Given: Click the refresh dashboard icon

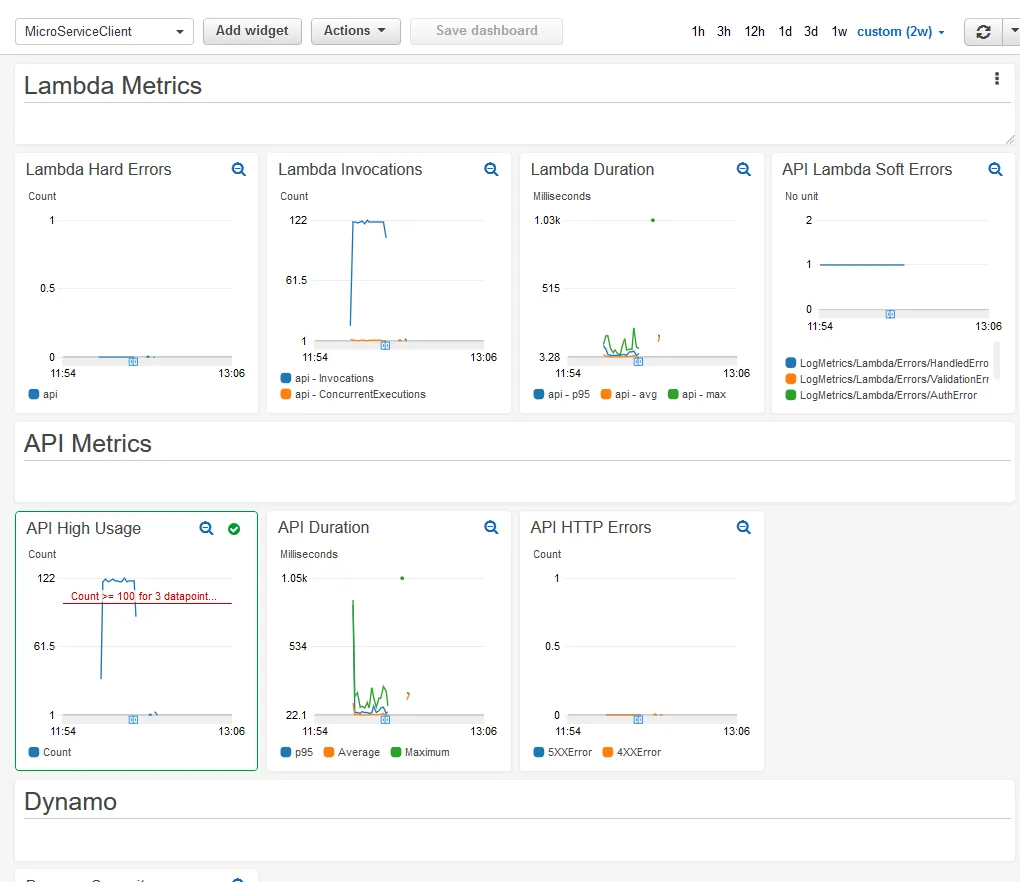Looking at the screenshot, I should [983, 32].
